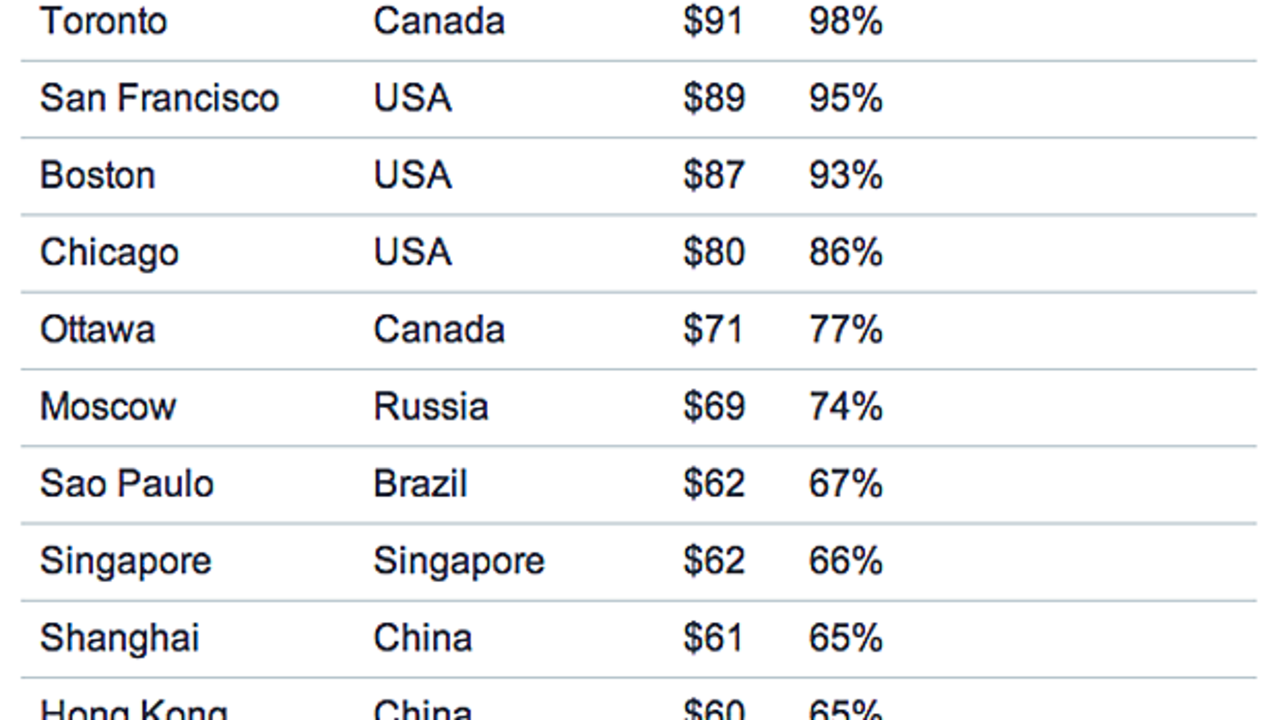
Task: Click the $89 price for San Francisco
Action: (714, 98)
